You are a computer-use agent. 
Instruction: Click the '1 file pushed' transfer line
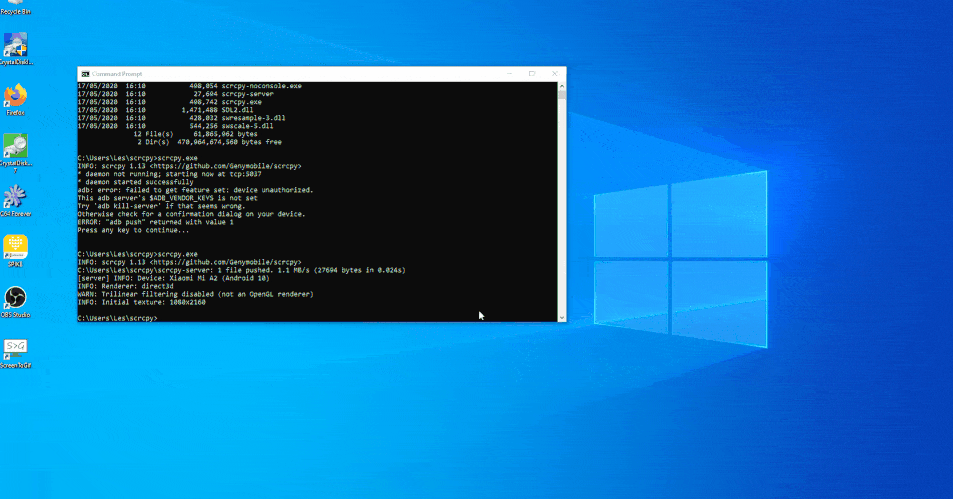(241, 270)
